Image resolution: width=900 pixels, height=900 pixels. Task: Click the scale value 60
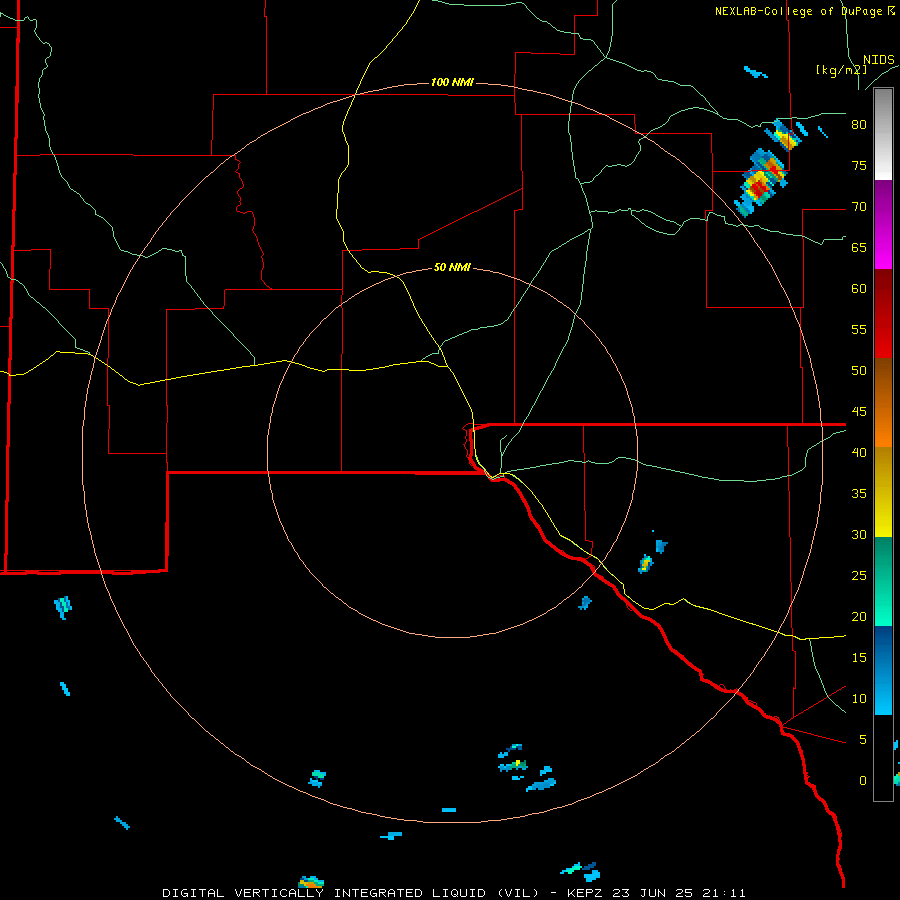click(859, 289)
